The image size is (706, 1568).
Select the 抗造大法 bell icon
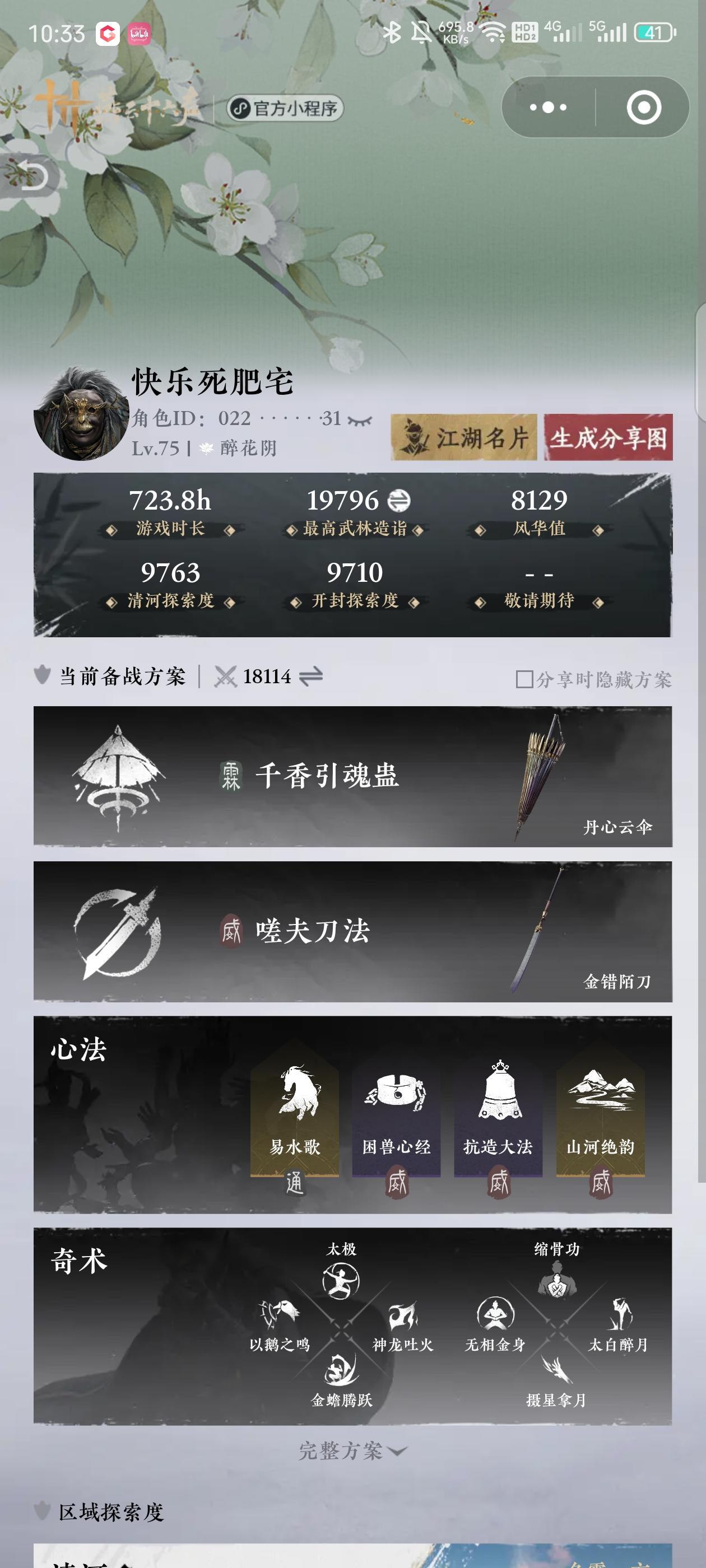(x=499, y=1090)
